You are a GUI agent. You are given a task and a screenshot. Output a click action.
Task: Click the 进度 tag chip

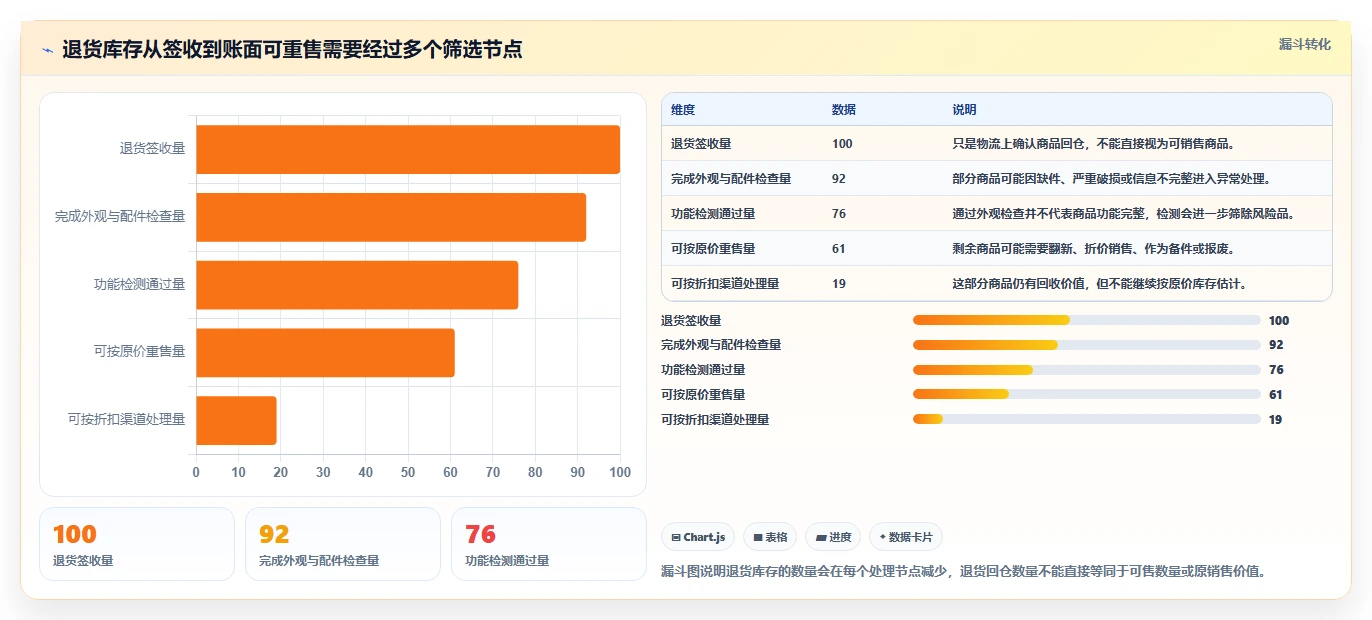click(833, 537)
